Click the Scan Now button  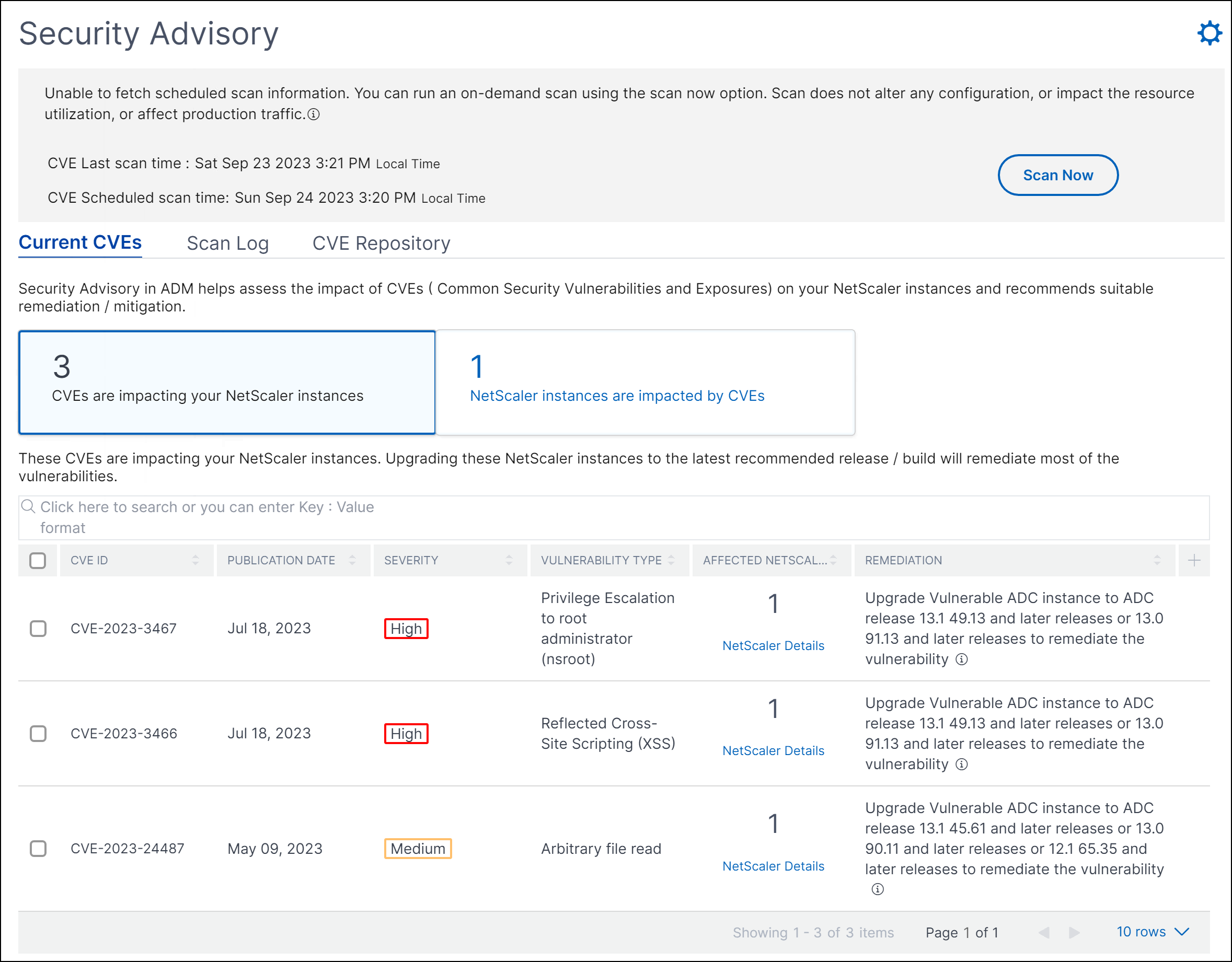(x=1058, y=176)
